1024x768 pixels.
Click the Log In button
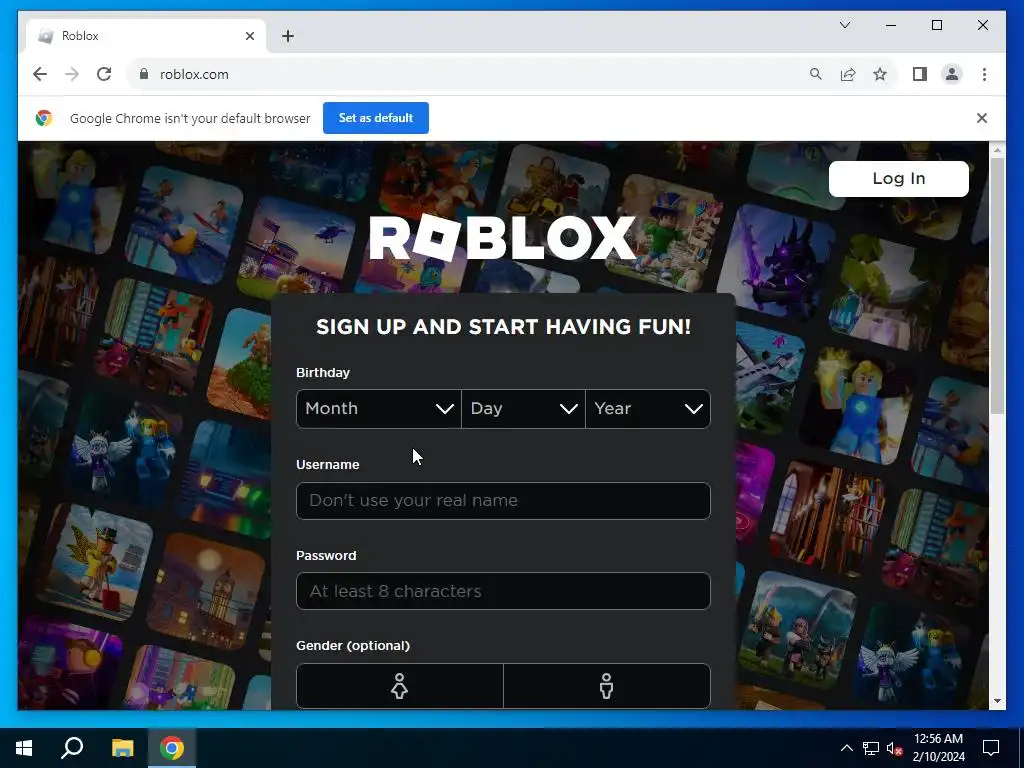pos(899,178)
